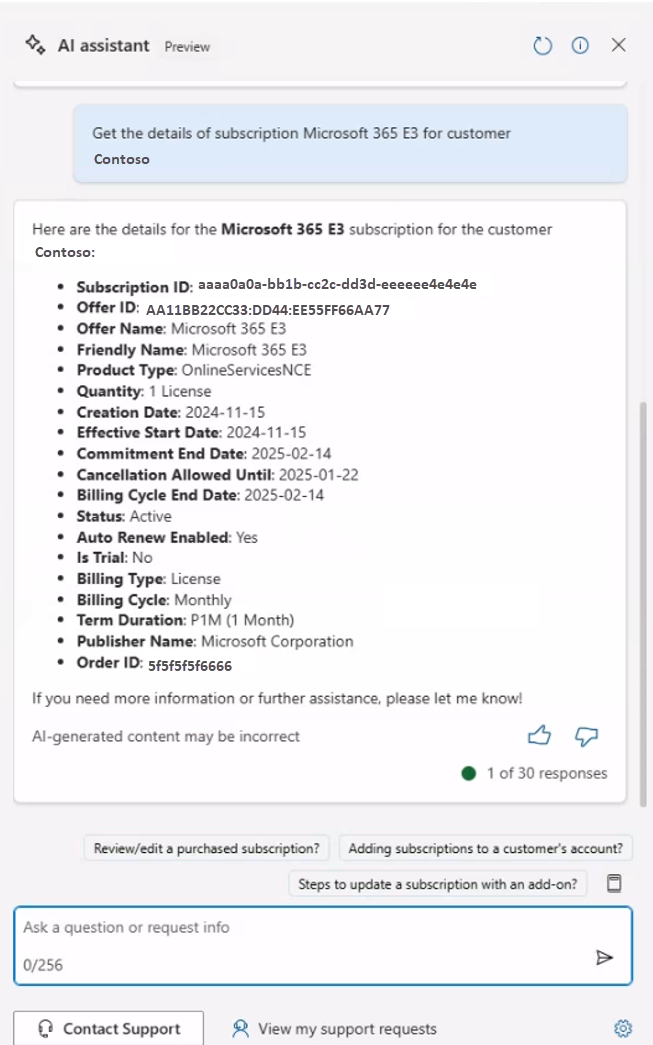Click the clipboard icon beside suggestions

coord(615,883)
